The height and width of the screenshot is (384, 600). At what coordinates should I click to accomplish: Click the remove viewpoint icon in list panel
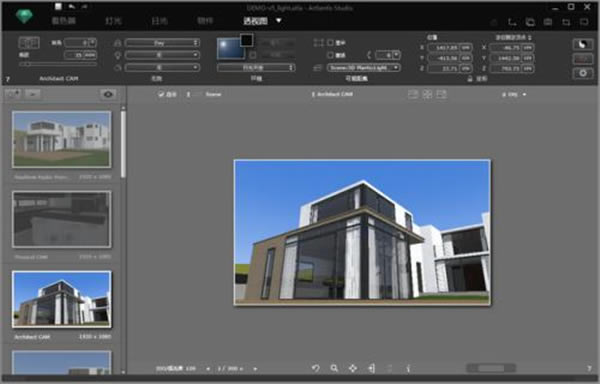click(x=33, y=94)
